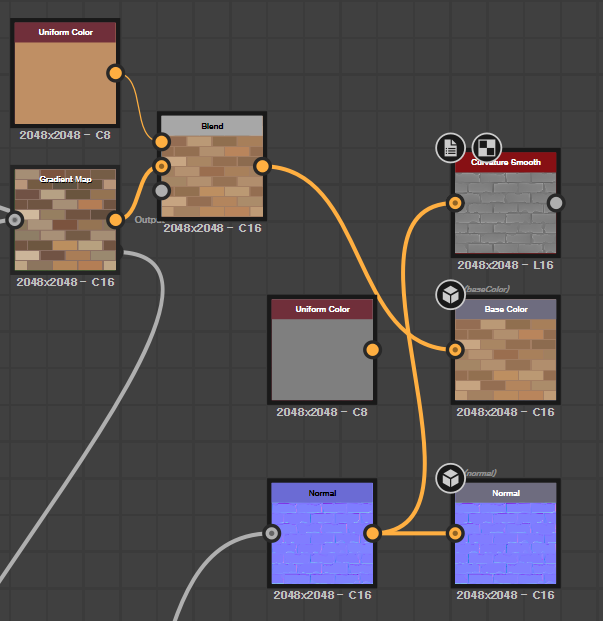Click the 2048x2048 - C16 label under Blend
603x621 pixels.
pyautogui.click(x=213, y=228)
